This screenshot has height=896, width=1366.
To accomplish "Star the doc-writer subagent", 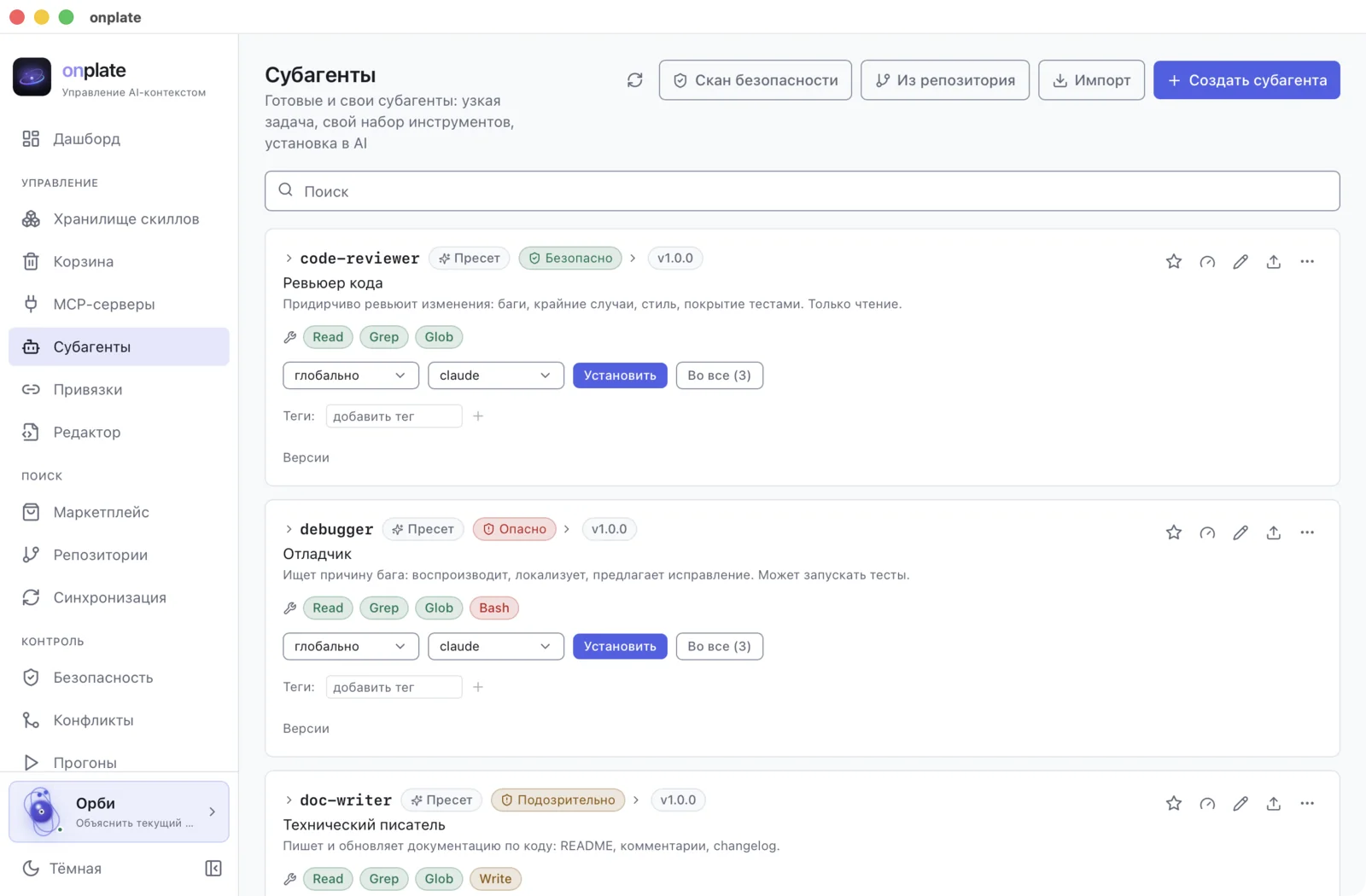I will (1174, 804).
